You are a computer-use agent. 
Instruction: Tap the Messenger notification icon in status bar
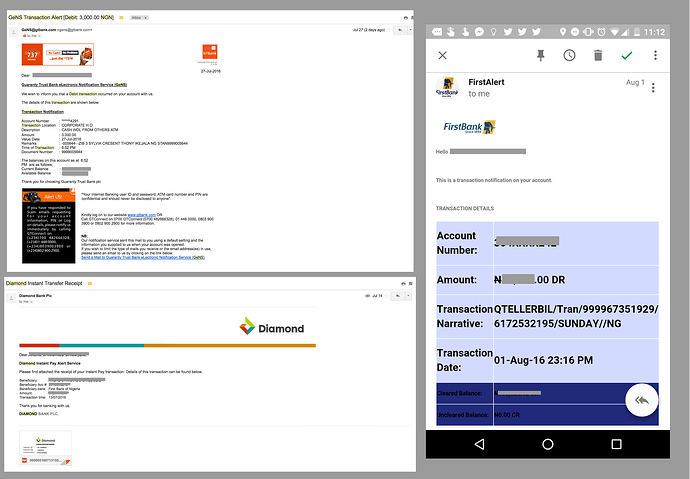[479, 32]
